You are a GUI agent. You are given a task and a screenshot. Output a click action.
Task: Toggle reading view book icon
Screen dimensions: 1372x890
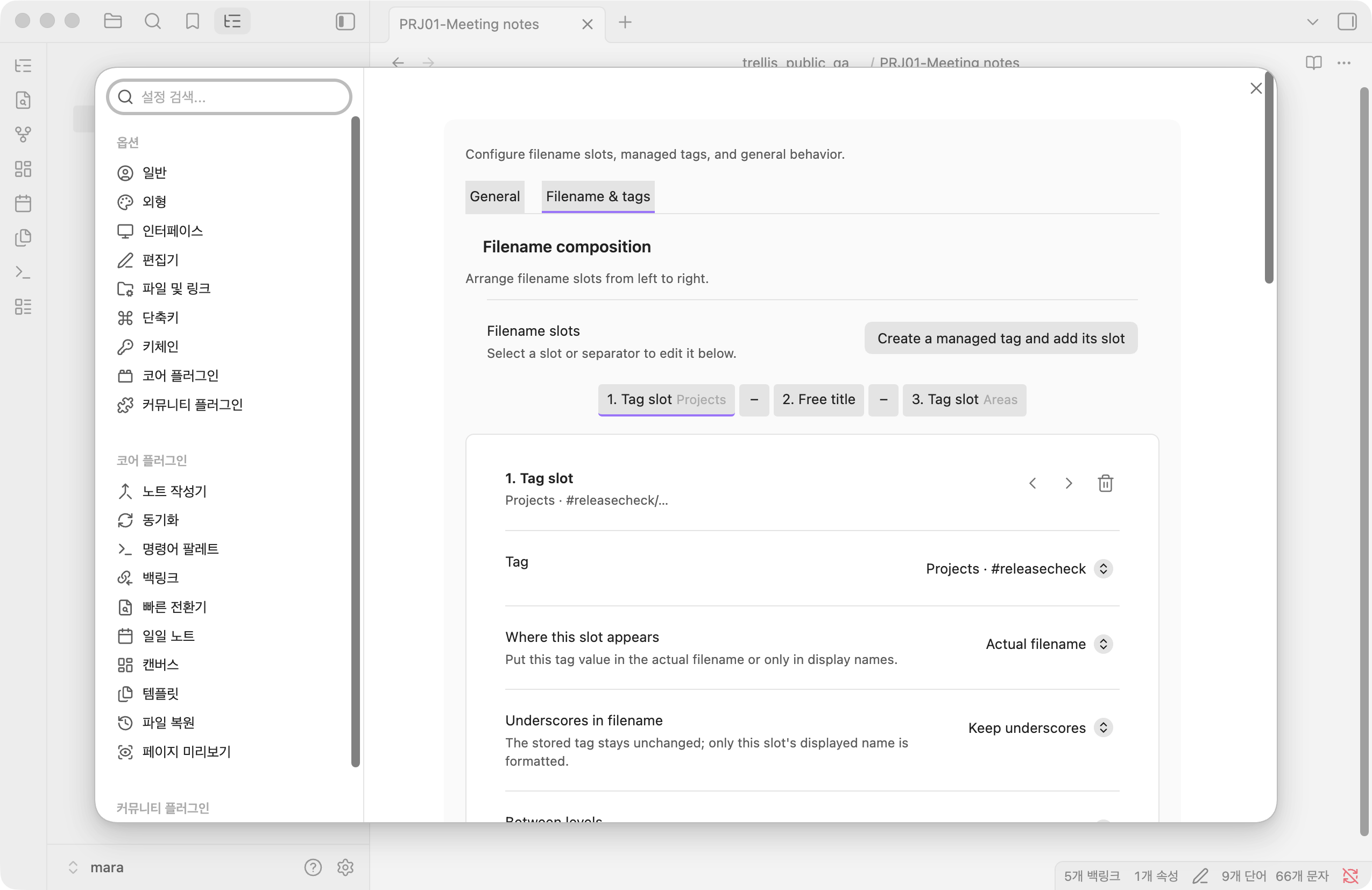(x=1313, y=62)
